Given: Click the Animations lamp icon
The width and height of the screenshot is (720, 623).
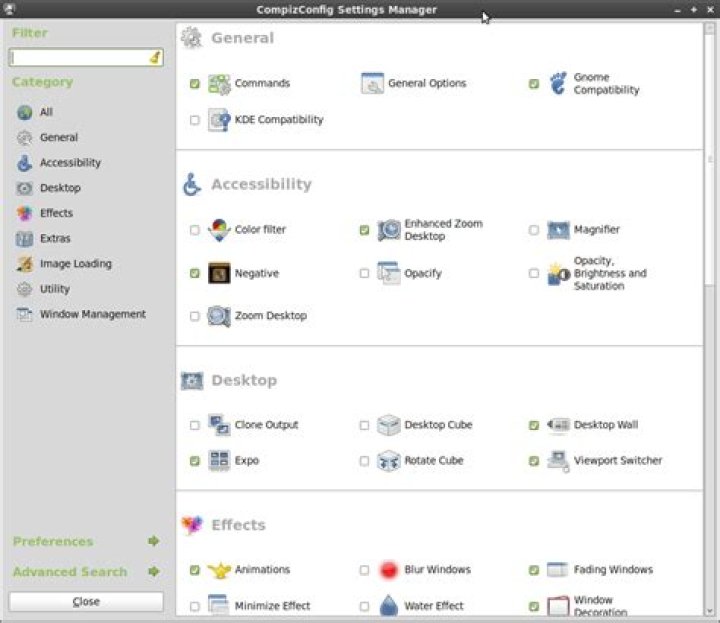Looking at the screenshot, I should (x=219, y=570).
